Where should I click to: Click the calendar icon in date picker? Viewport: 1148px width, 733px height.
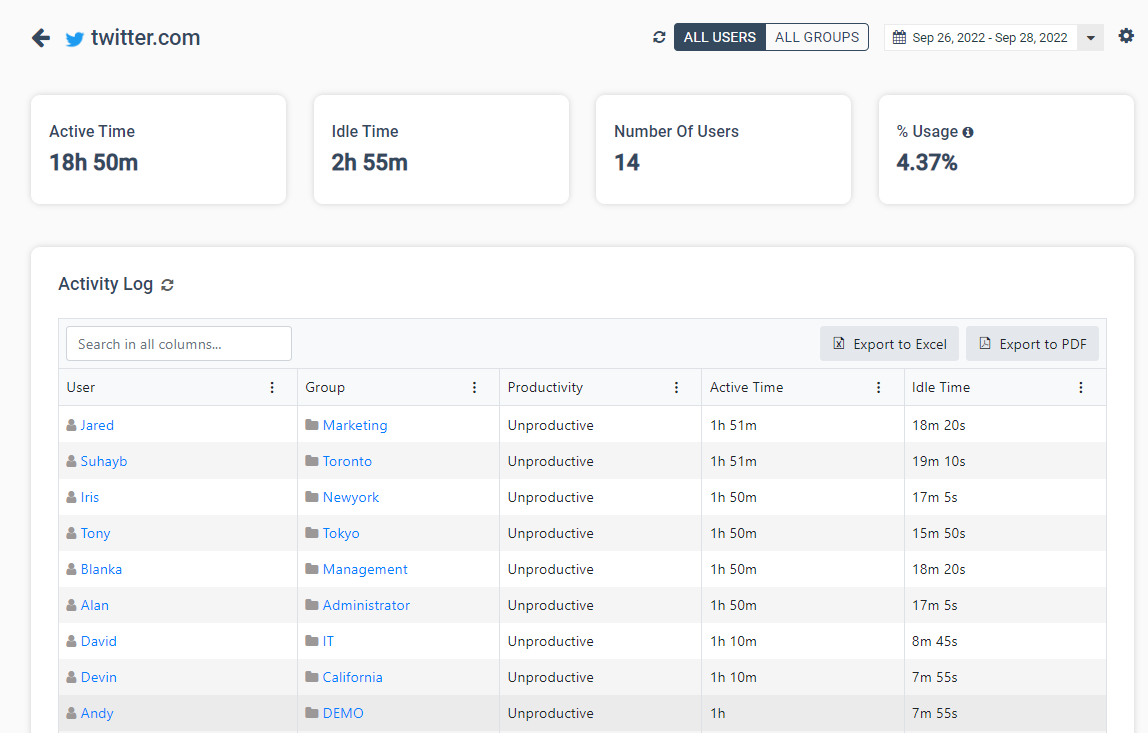click(899, 37)
